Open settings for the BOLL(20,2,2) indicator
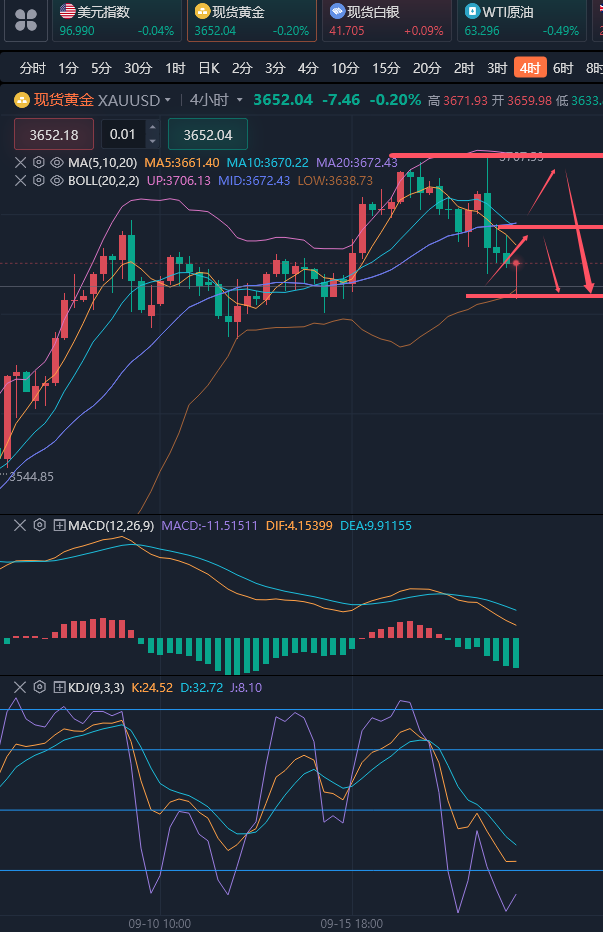 (x=39, y=180)
